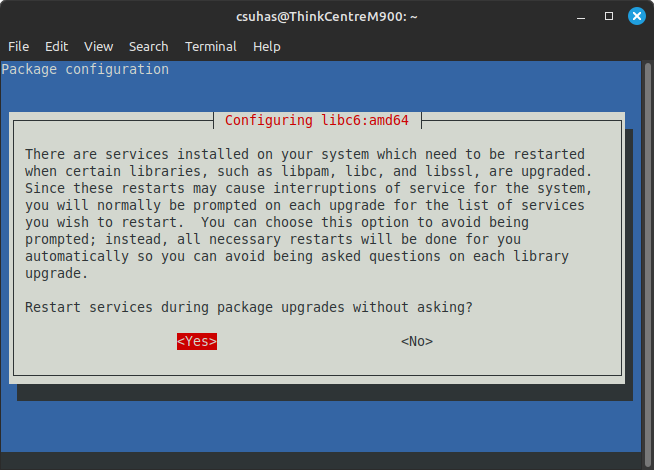
Task: Click the line starting 'automatically so you can avoid'
Action: click(297, 256)
